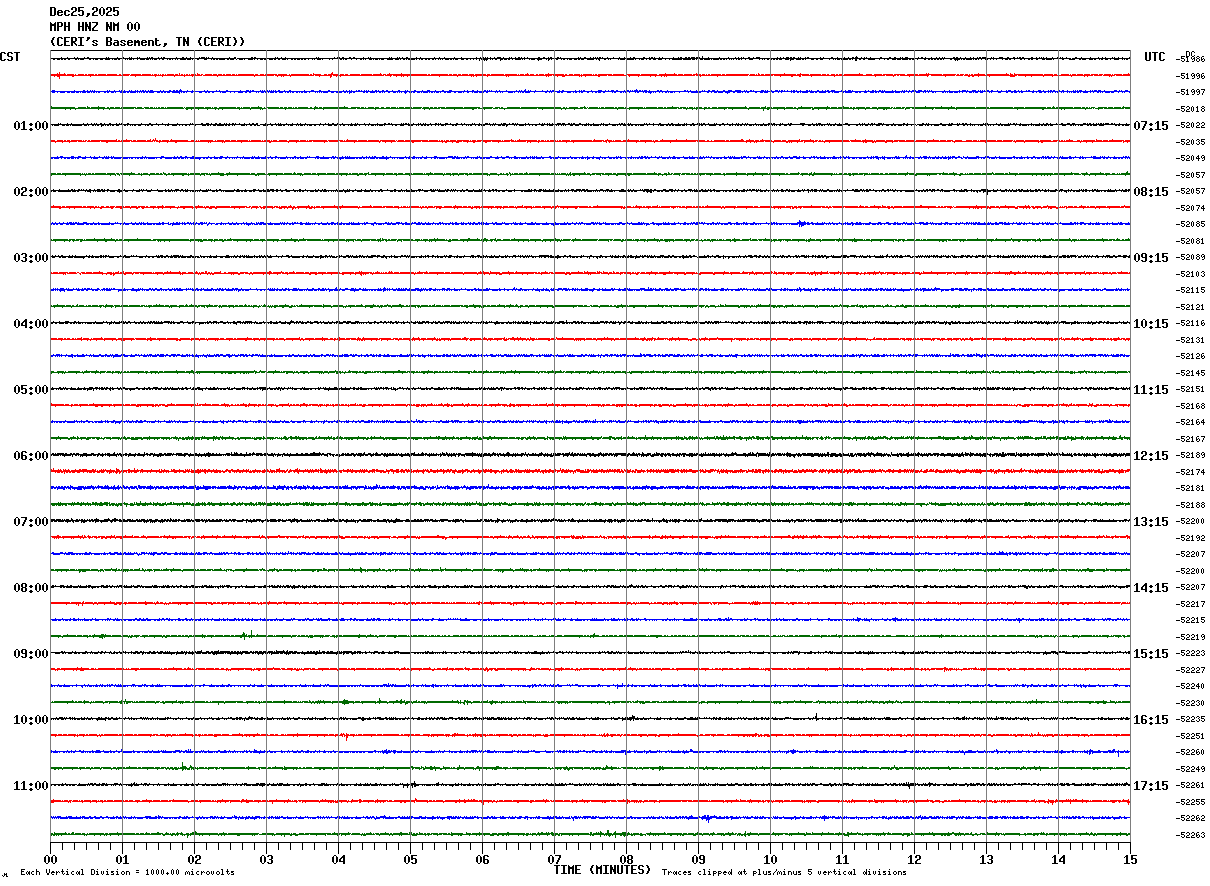This screenshot has width=1210, height=886.
Task: Click the DC offset value -52089
Action: coord(1190,257)
